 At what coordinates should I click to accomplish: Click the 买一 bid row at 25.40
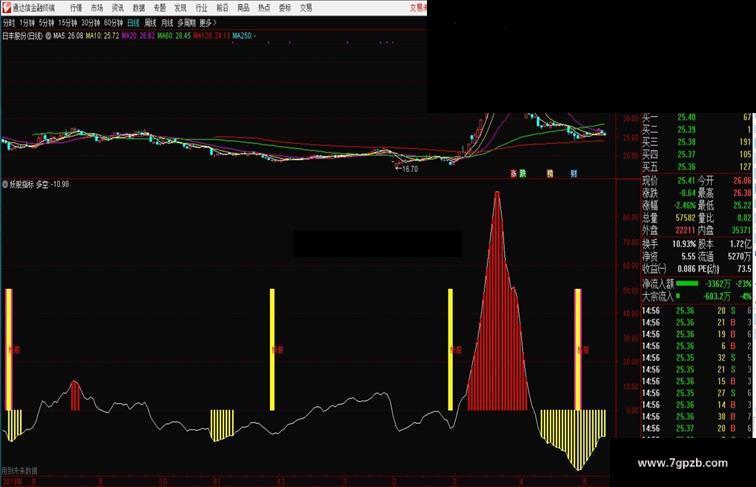[x=697, y=117]
